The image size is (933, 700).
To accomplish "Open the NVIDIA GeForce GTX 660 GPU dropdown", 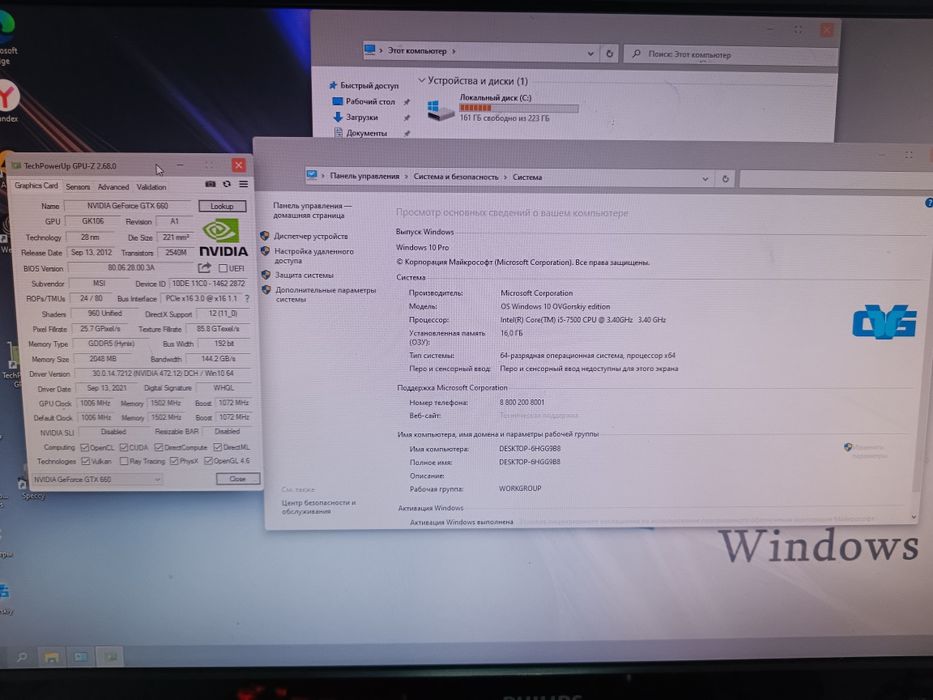I will click(97, 479).
